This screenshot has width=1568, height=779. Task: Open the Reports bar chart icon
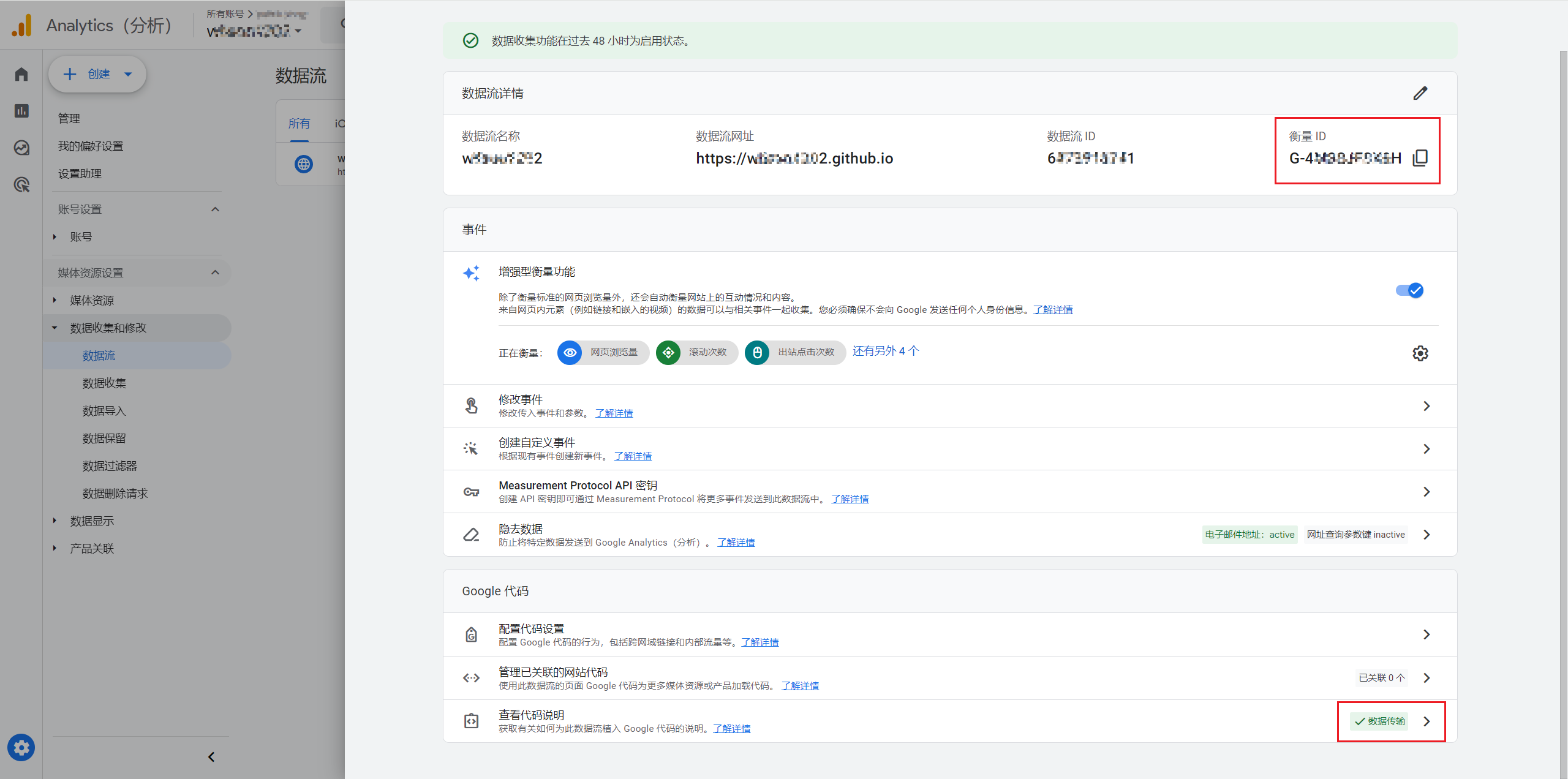(x=21, y=111)
